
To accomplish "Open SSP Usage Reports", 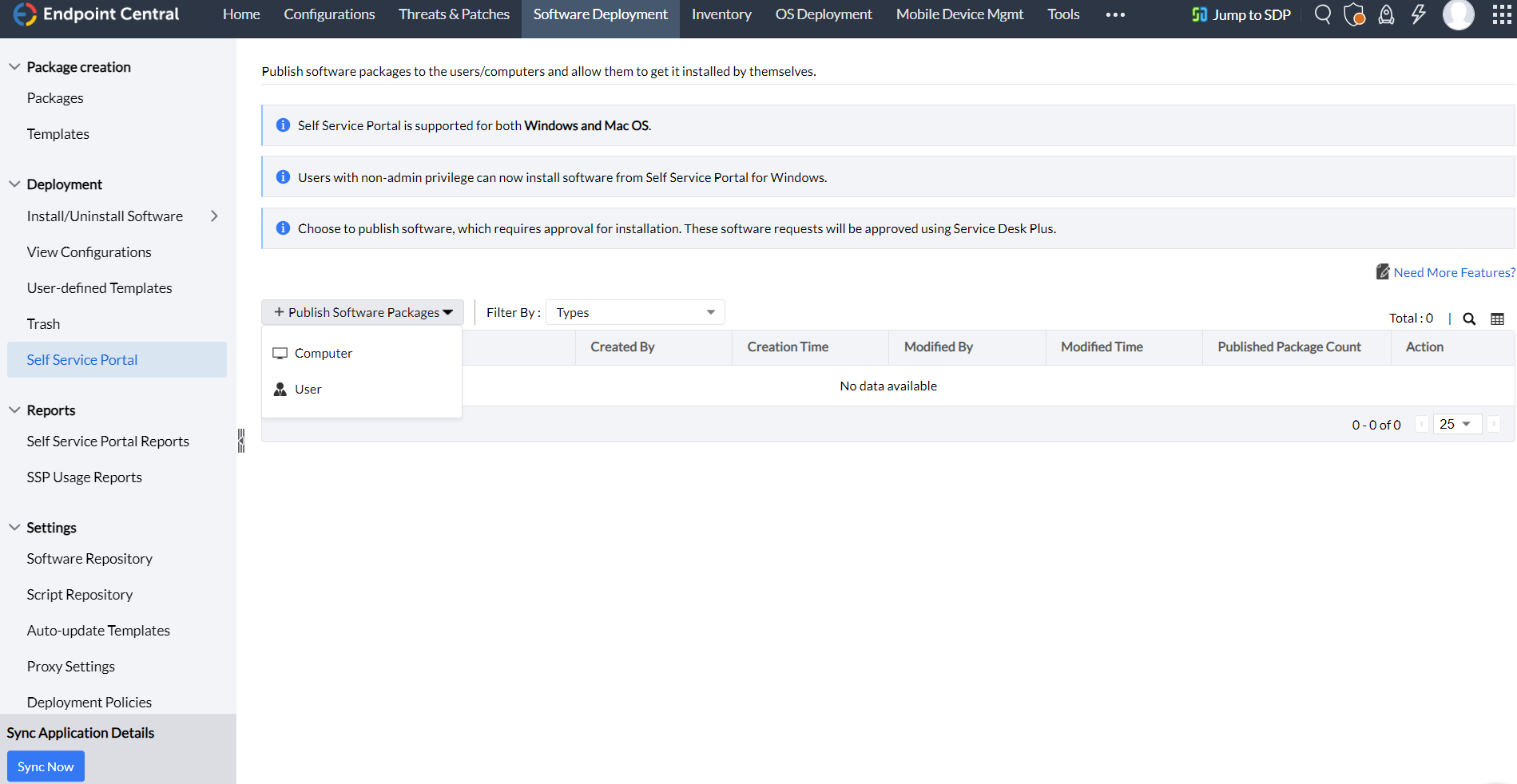I will point(84,477).
